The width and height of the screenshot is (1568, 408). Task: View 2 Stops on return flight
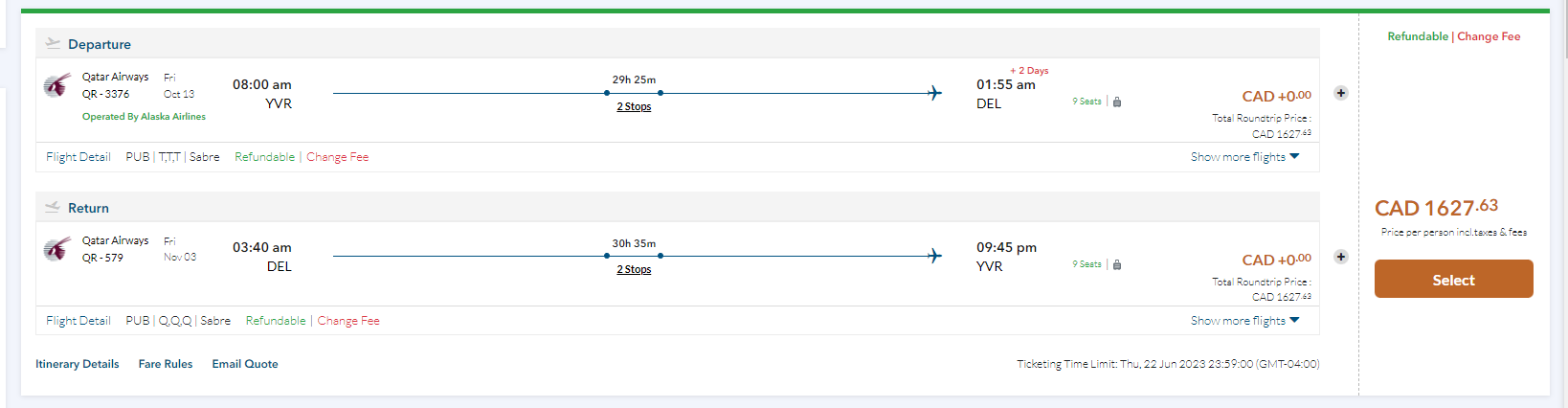(634, 270)
